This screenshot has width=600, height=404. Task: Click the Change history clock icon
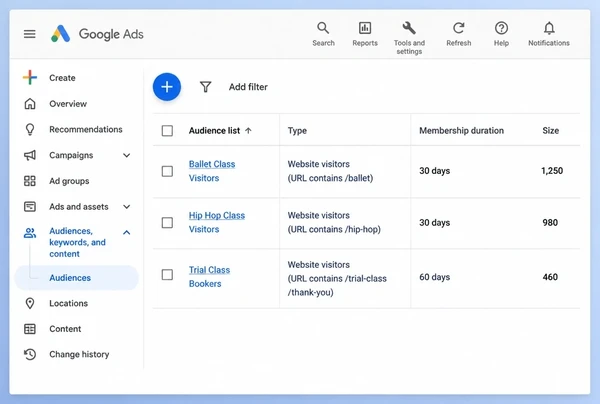30,354
